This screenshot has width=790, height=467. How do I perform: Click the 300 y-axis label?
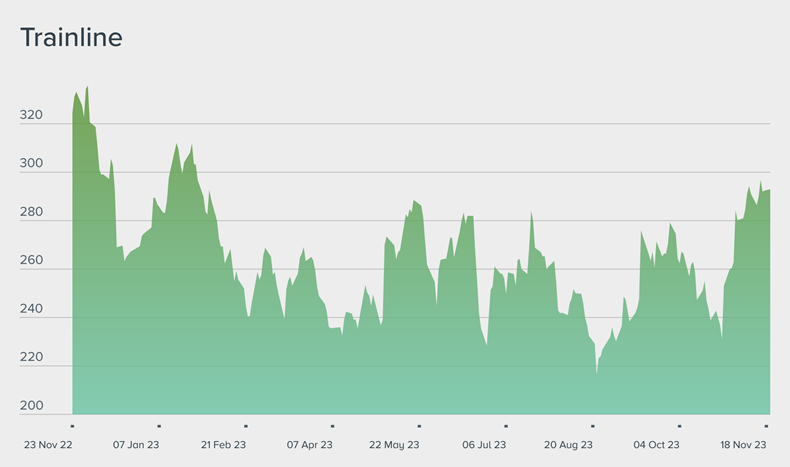point(32,164)
